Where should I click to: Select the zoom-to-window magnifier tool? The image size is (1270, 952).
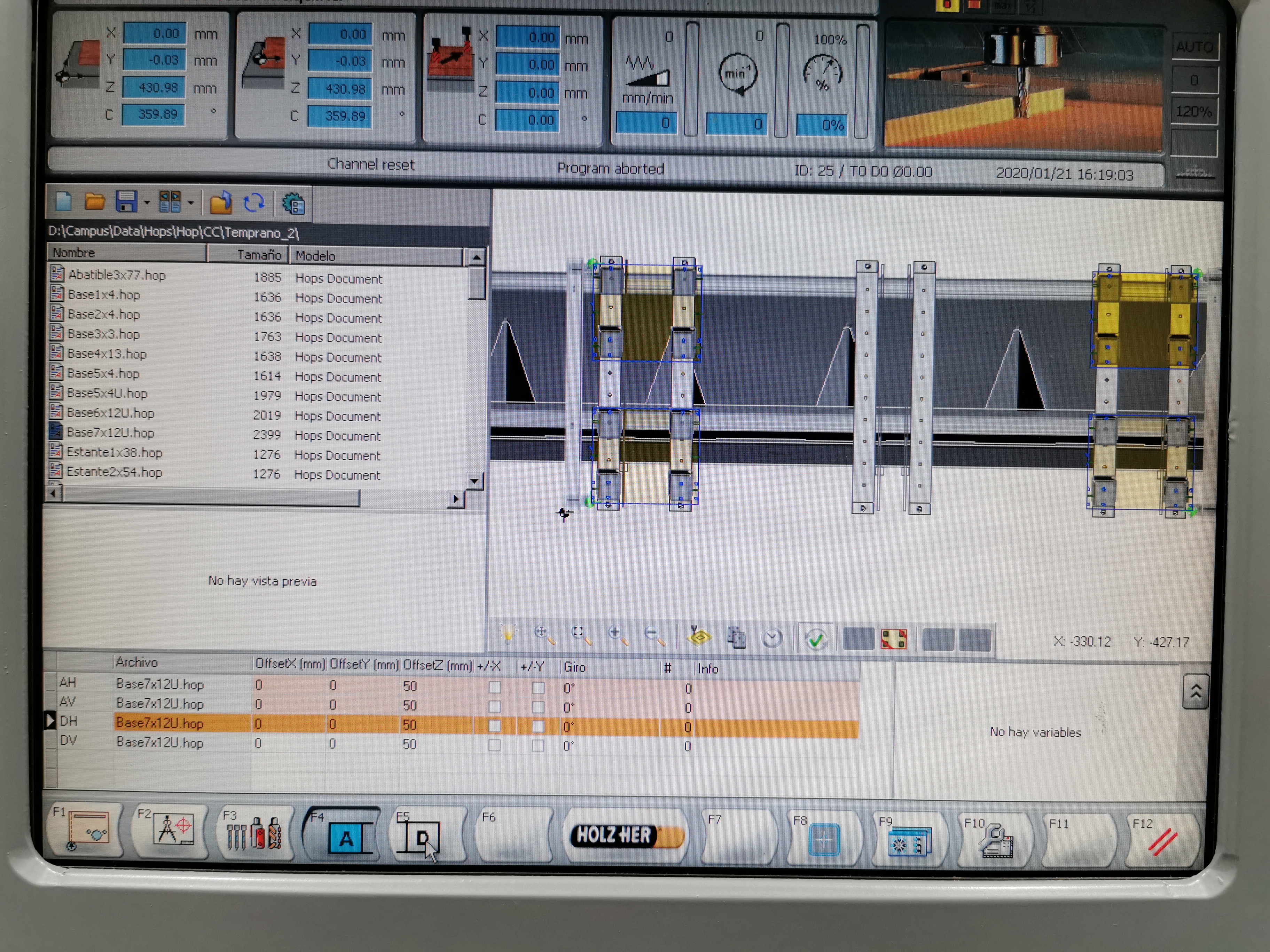581,635
